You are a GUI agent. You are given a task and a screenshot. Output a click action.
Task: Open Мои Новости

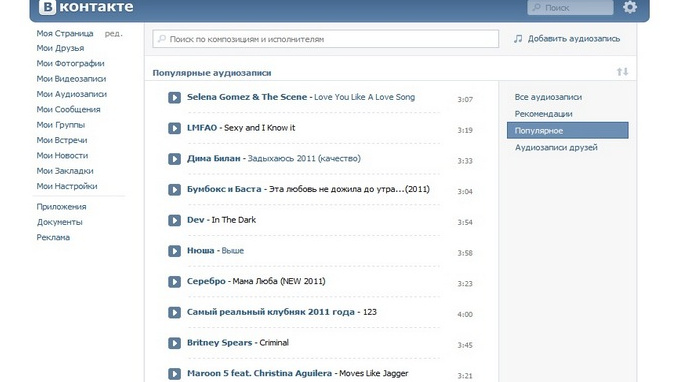[x=62, y=155]
